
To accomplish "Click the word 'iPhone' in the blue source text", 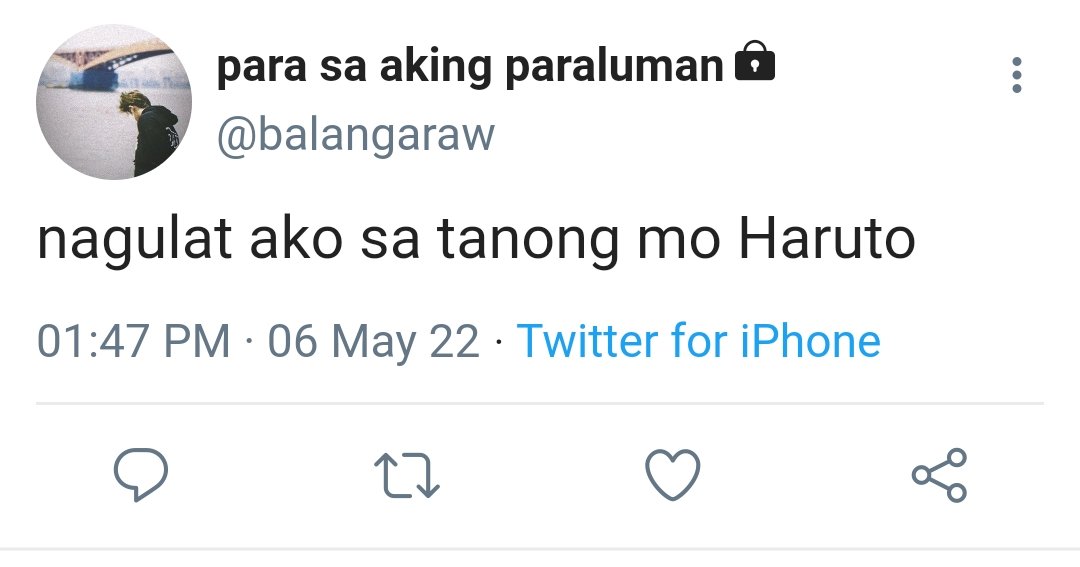I will pos(811,340).
